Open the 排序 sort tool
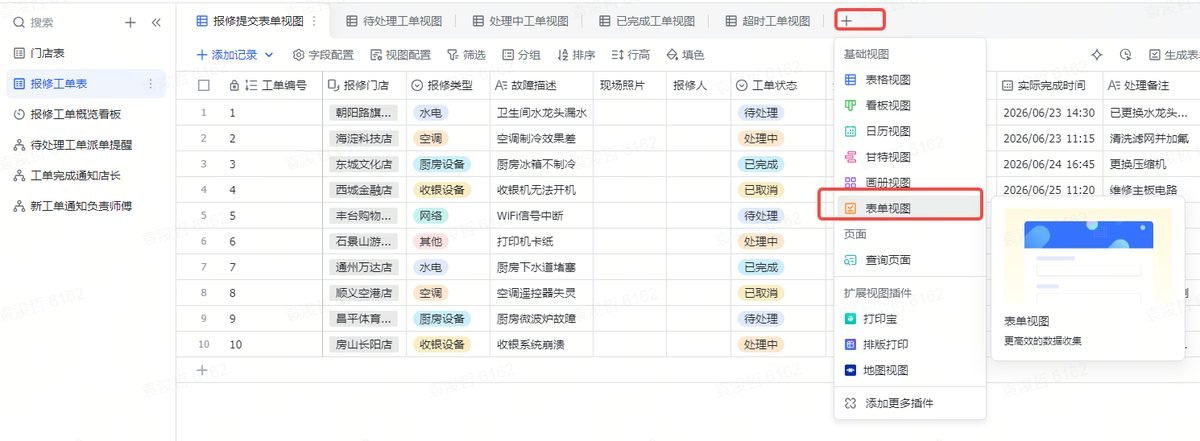This screenshot has height=441, width=1200. click(576, 55)
